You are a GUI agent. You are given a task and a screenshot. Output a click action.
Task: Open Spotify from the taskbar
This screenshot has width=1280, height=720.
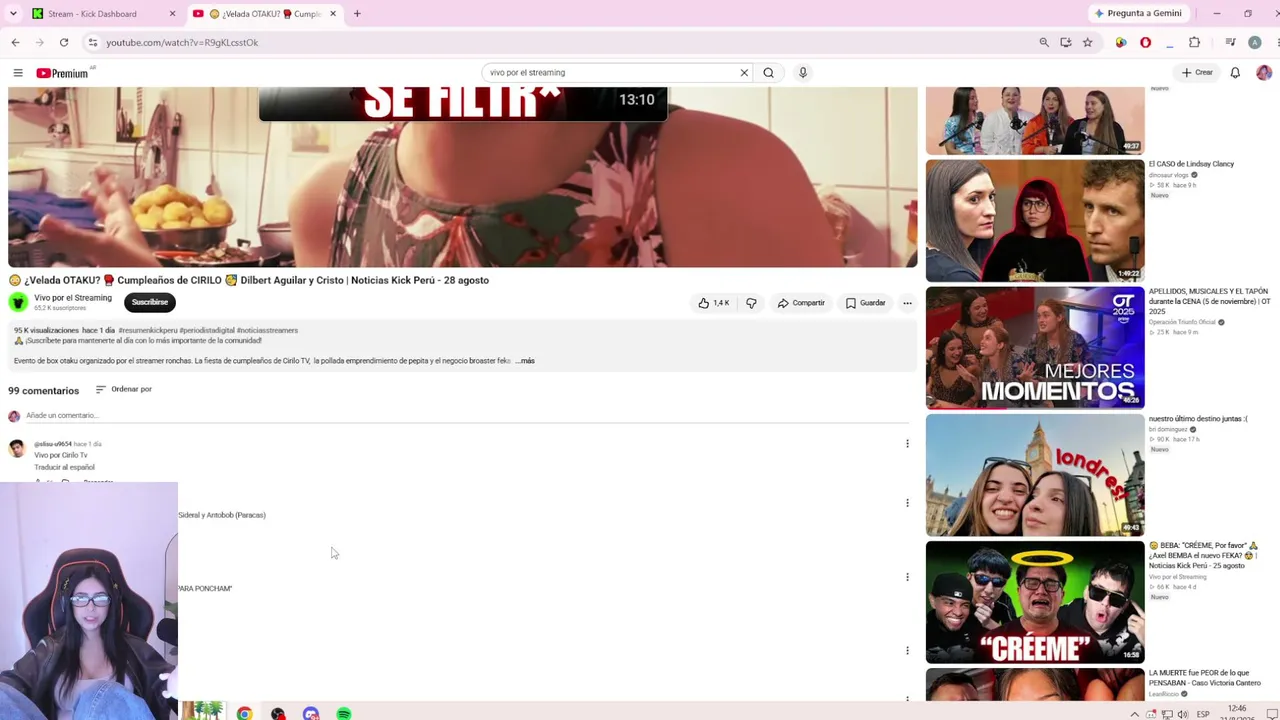(x=344, y=713)
